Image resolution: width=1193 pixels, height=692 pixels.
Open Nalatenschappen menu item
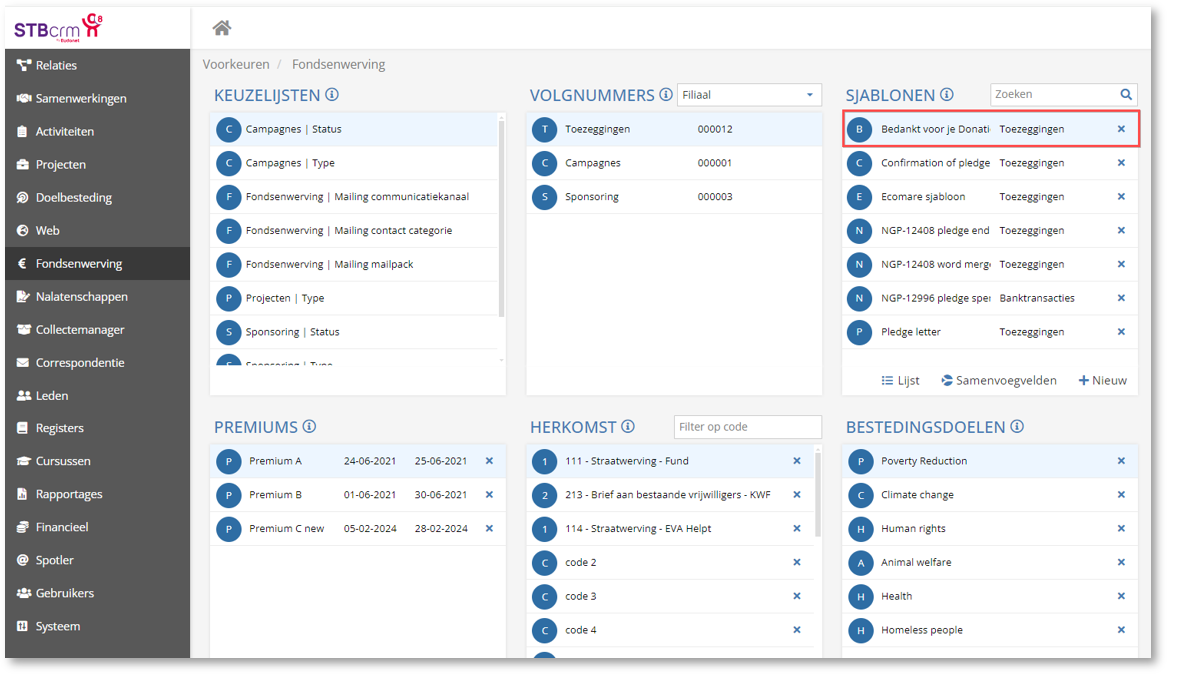click(97, 297)
